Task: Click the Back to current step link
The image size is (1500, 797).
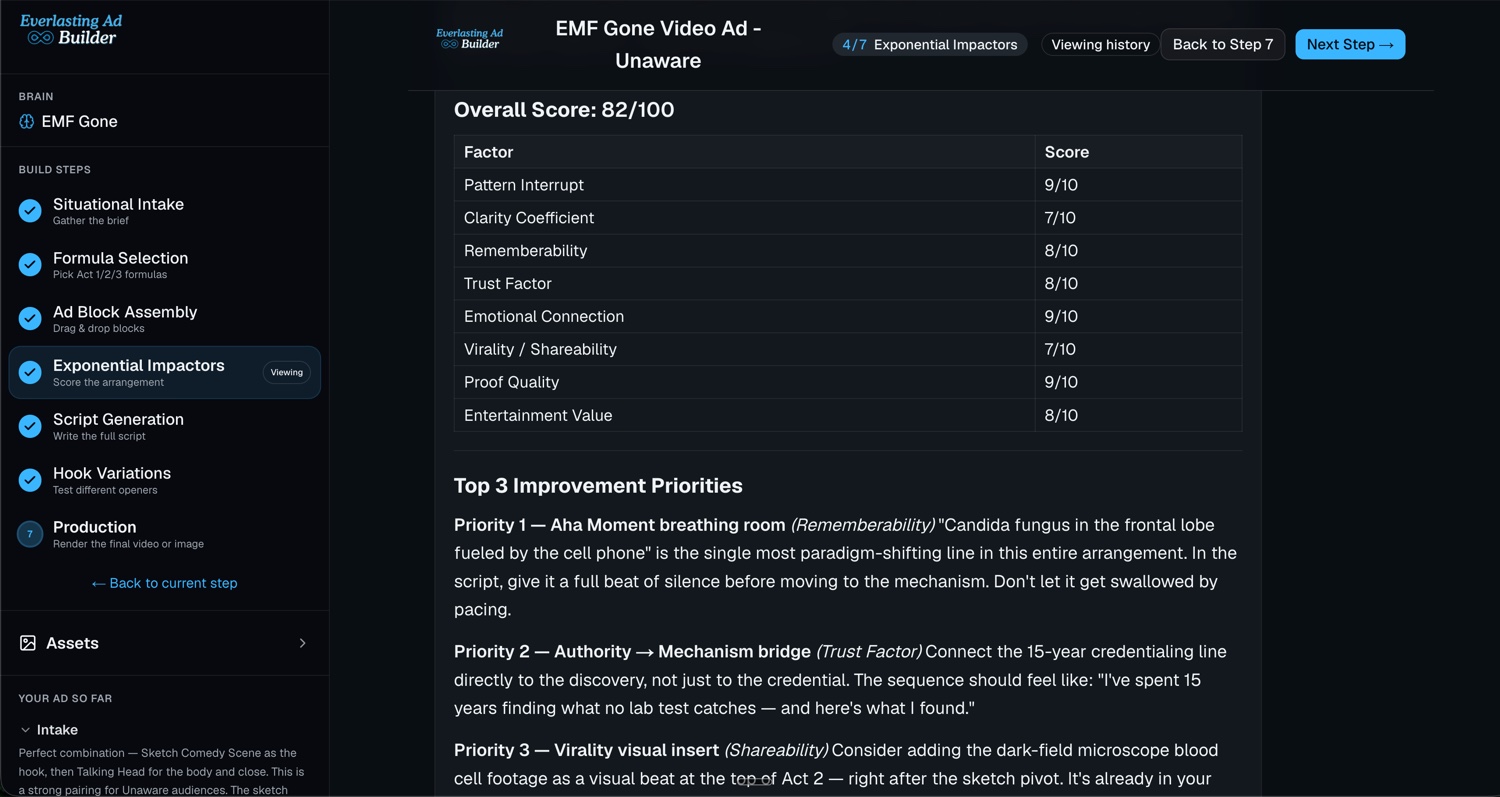Action: coord(164,583)
